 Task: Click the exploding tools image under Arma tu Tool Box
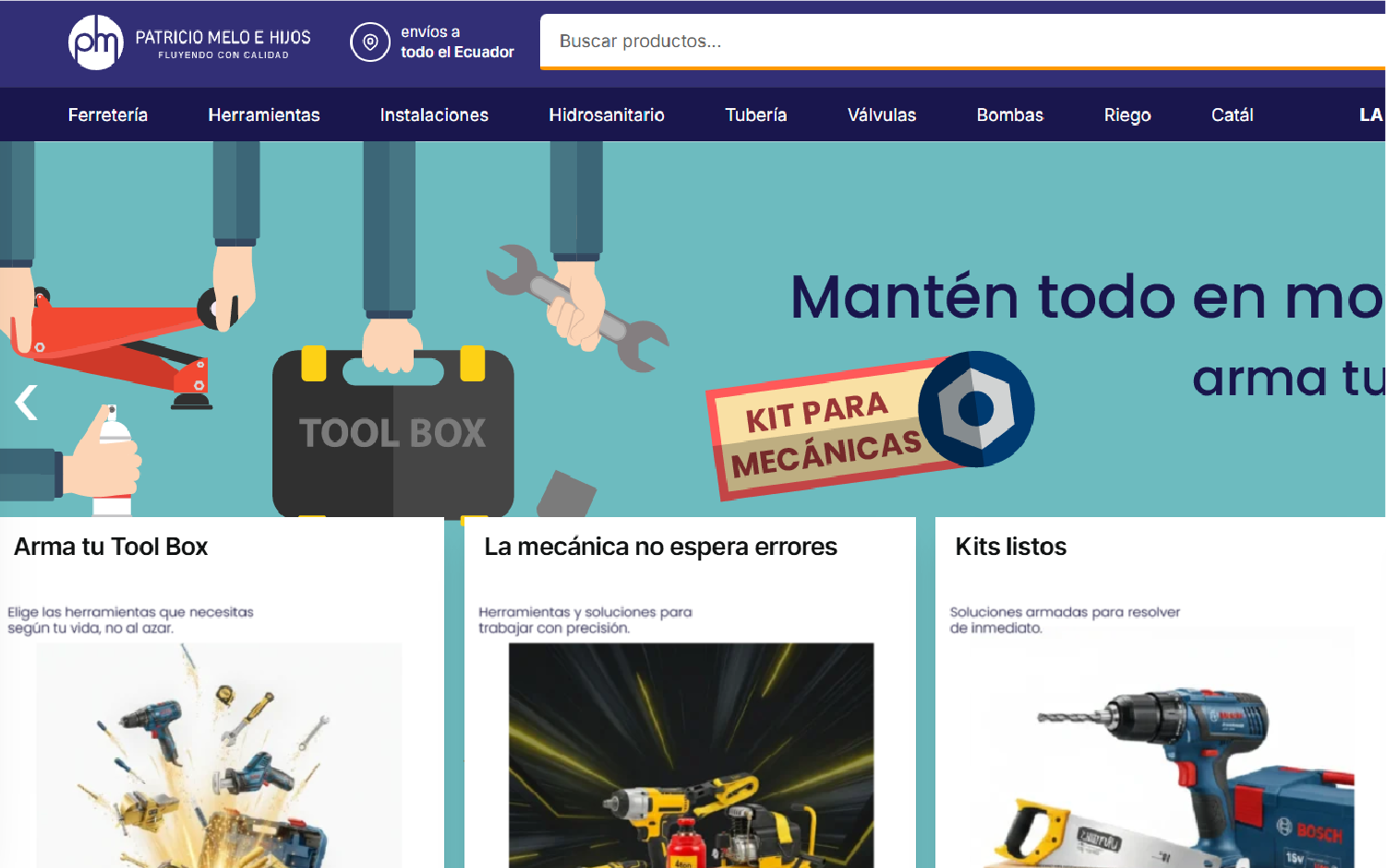click(220, 755)
